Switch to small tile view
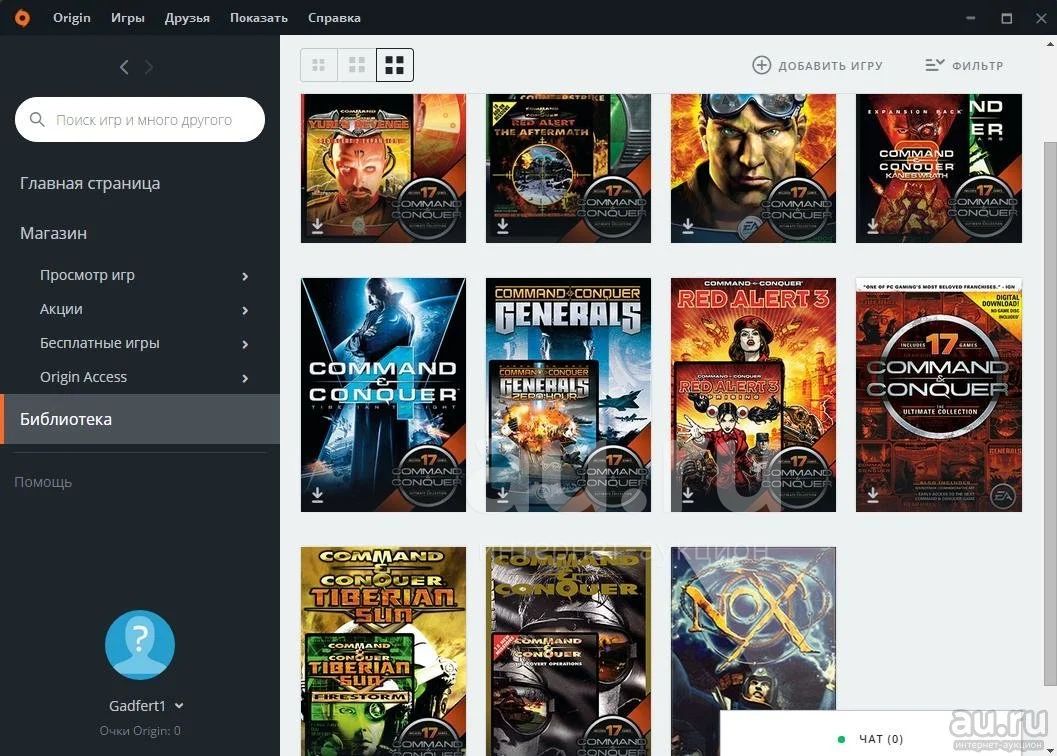 [x=319, y=65]
